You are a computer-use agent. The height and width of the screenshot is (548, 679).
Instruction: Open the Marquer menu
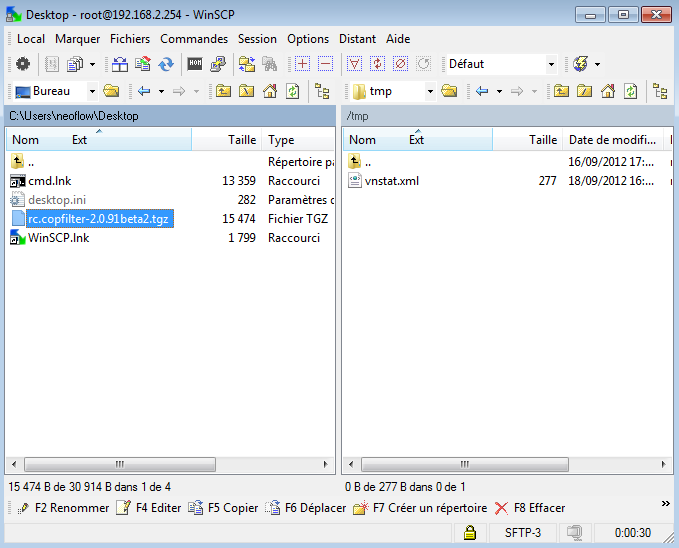78,39
